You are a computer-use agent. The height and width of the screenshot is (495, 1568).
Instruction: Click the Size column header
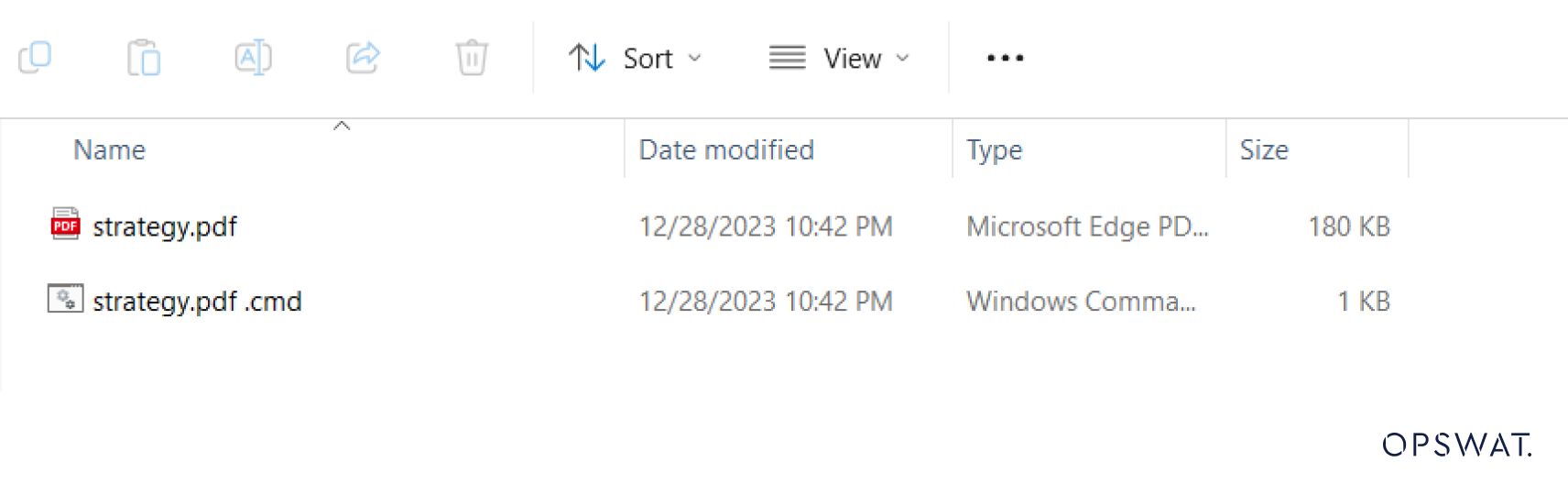click(1263, 149)
